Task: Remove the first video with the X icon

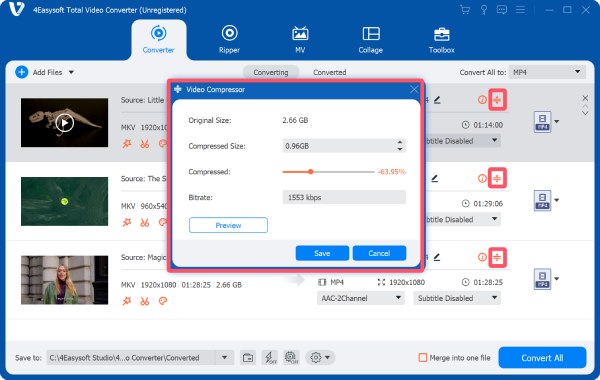Action: pyautogui.click(x=585, y=98)
